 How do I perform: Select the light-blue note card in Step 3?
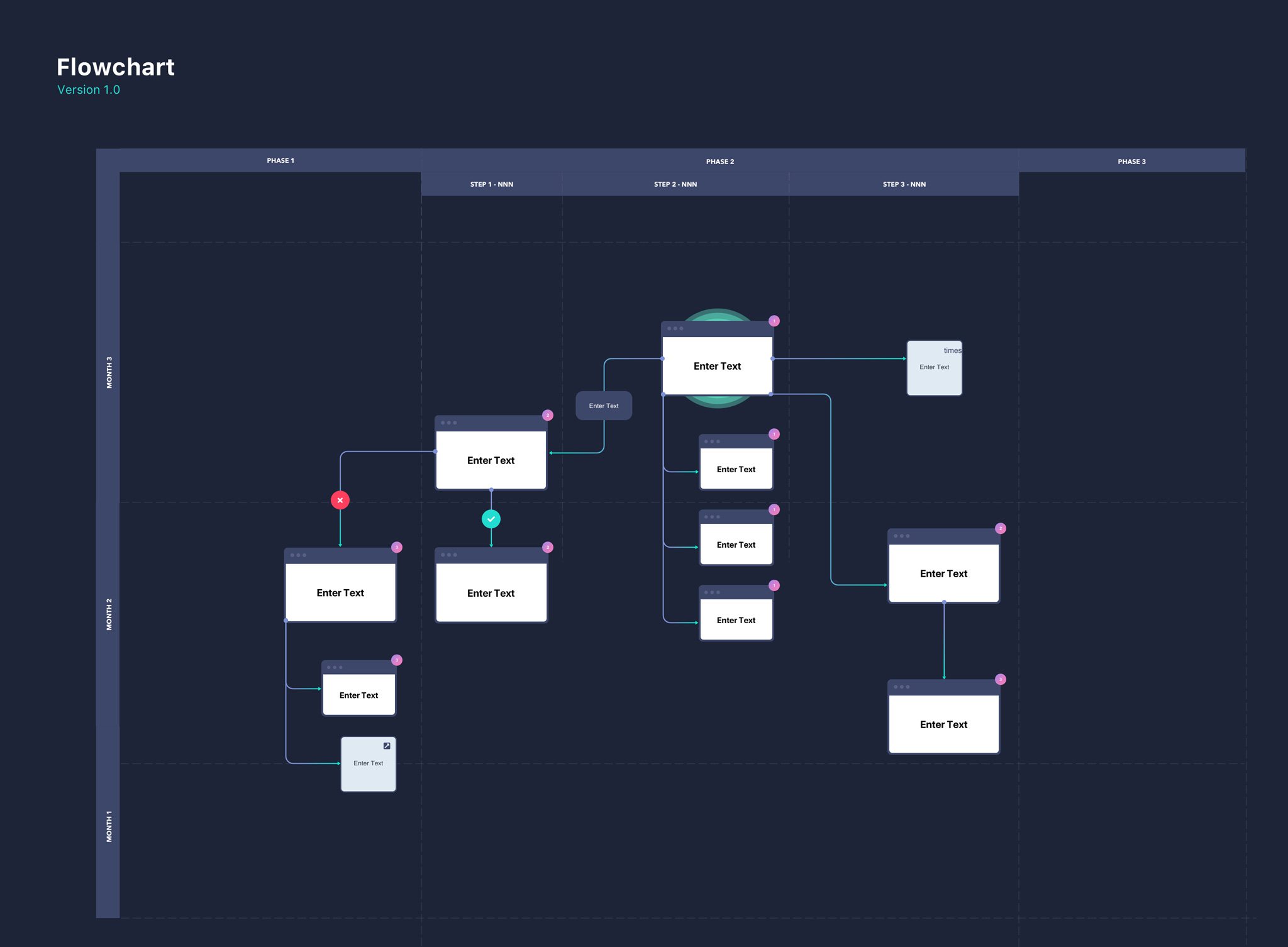pos(935,368)
